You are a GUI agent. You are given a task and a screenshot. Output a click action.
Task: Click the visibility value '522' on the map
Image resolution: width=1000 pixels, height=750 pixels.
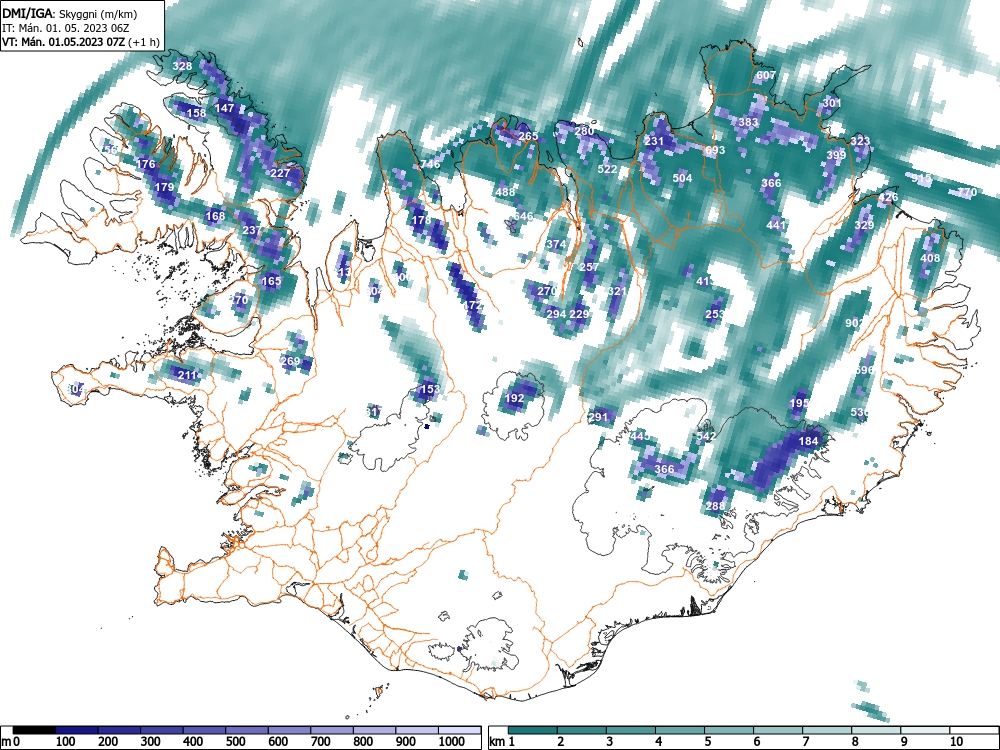(607, 169)
